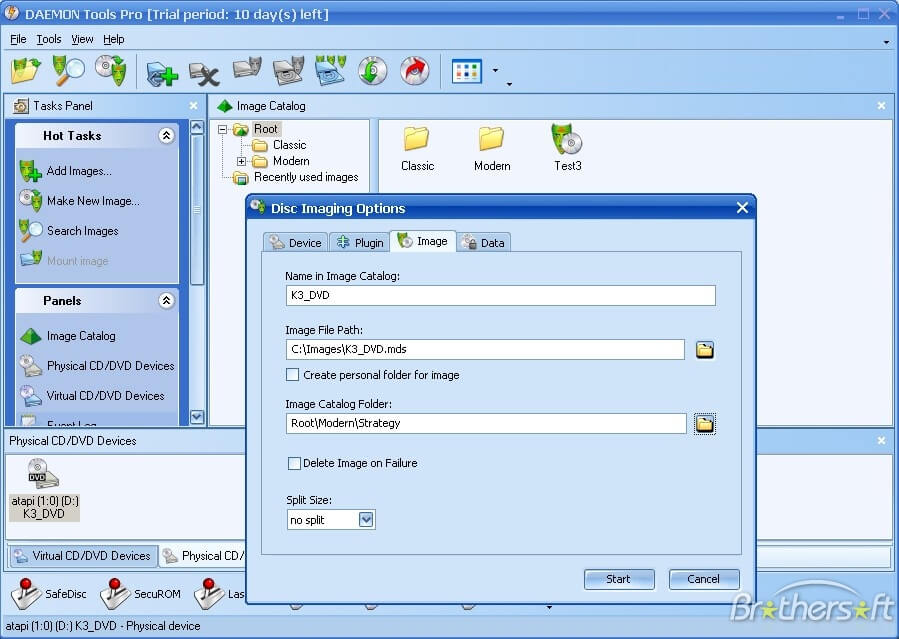Close the Disc Imaging Options dialog

[x=742, y=207]
